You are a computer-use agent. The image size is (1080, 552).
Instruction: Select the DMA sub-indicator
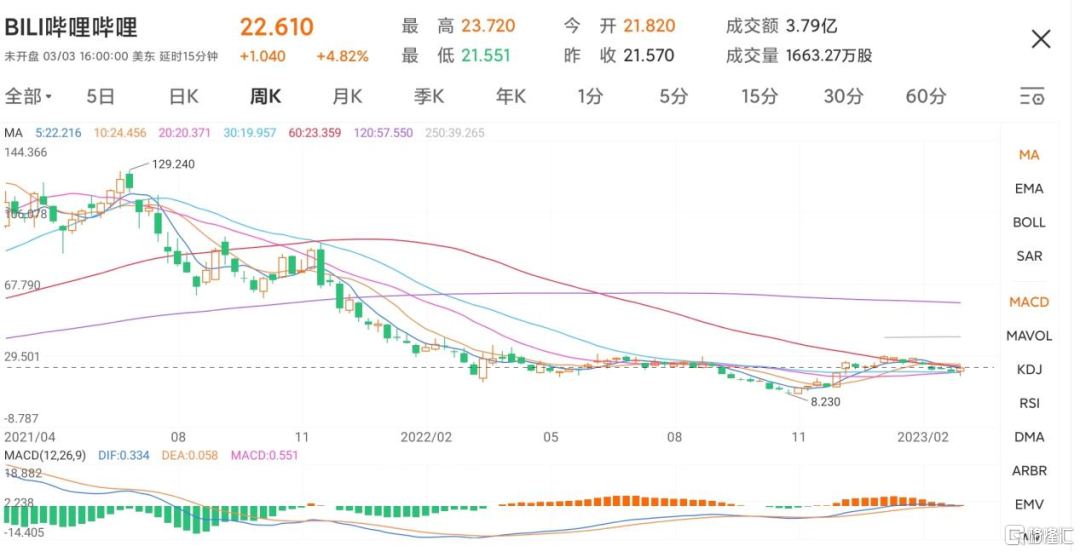coord(1029,437)
